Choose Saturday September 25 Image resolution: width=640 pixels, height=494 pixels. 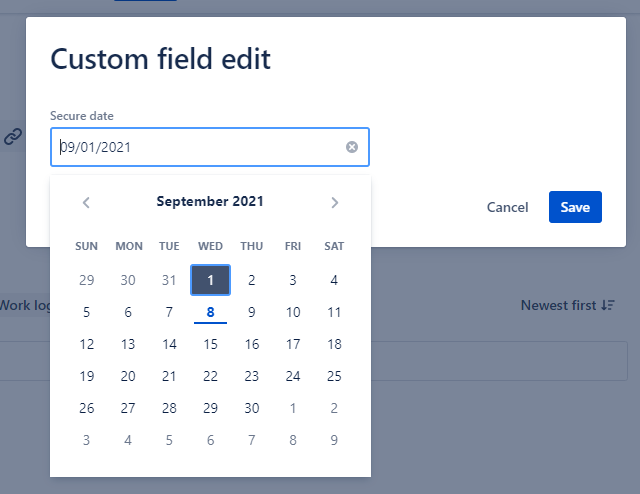(x=334, y=376)
